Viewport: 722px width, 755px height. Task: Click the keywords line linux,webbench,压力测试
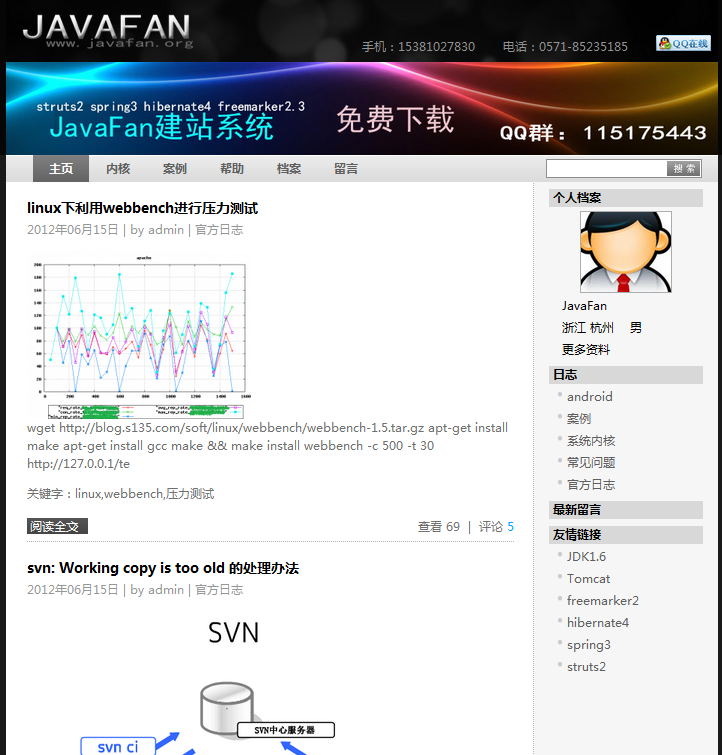[120, 494]
